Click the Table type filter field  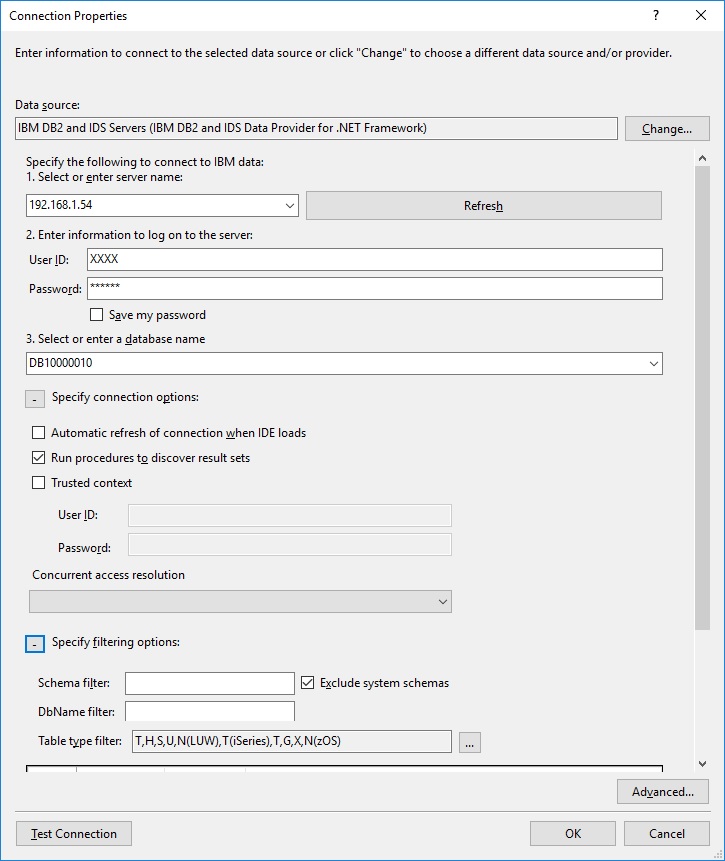pyautogui.click(x=292, y=741)
